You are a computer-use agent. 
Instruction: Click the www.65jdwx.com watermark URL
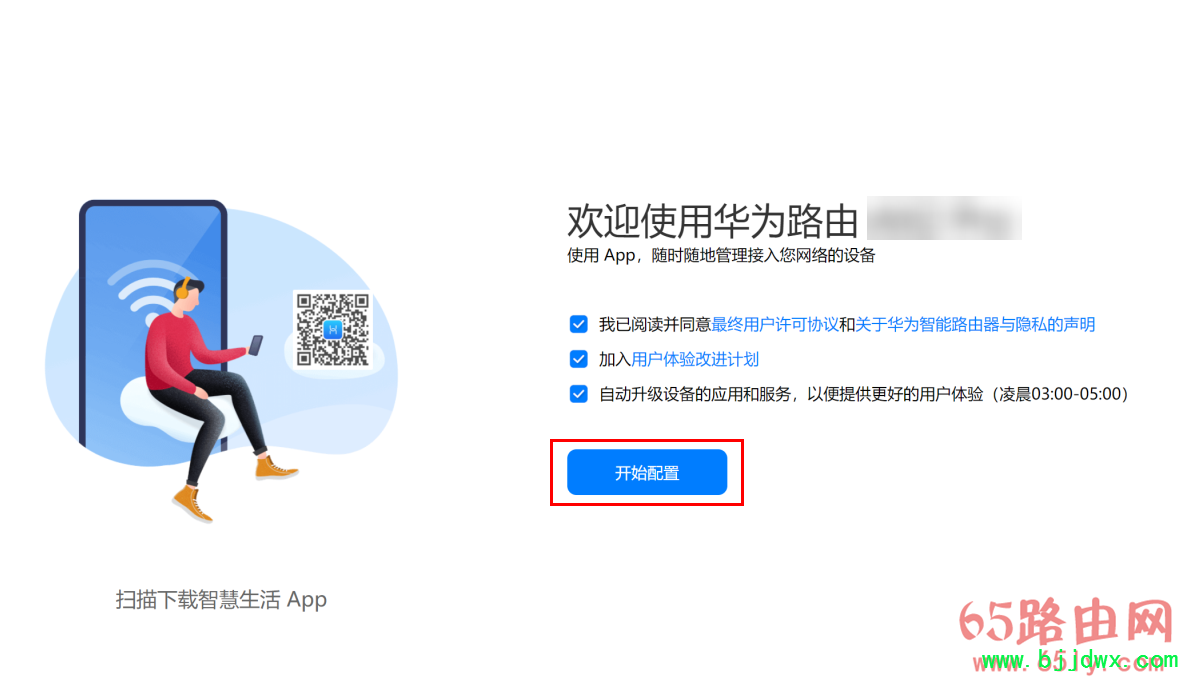1075,661
